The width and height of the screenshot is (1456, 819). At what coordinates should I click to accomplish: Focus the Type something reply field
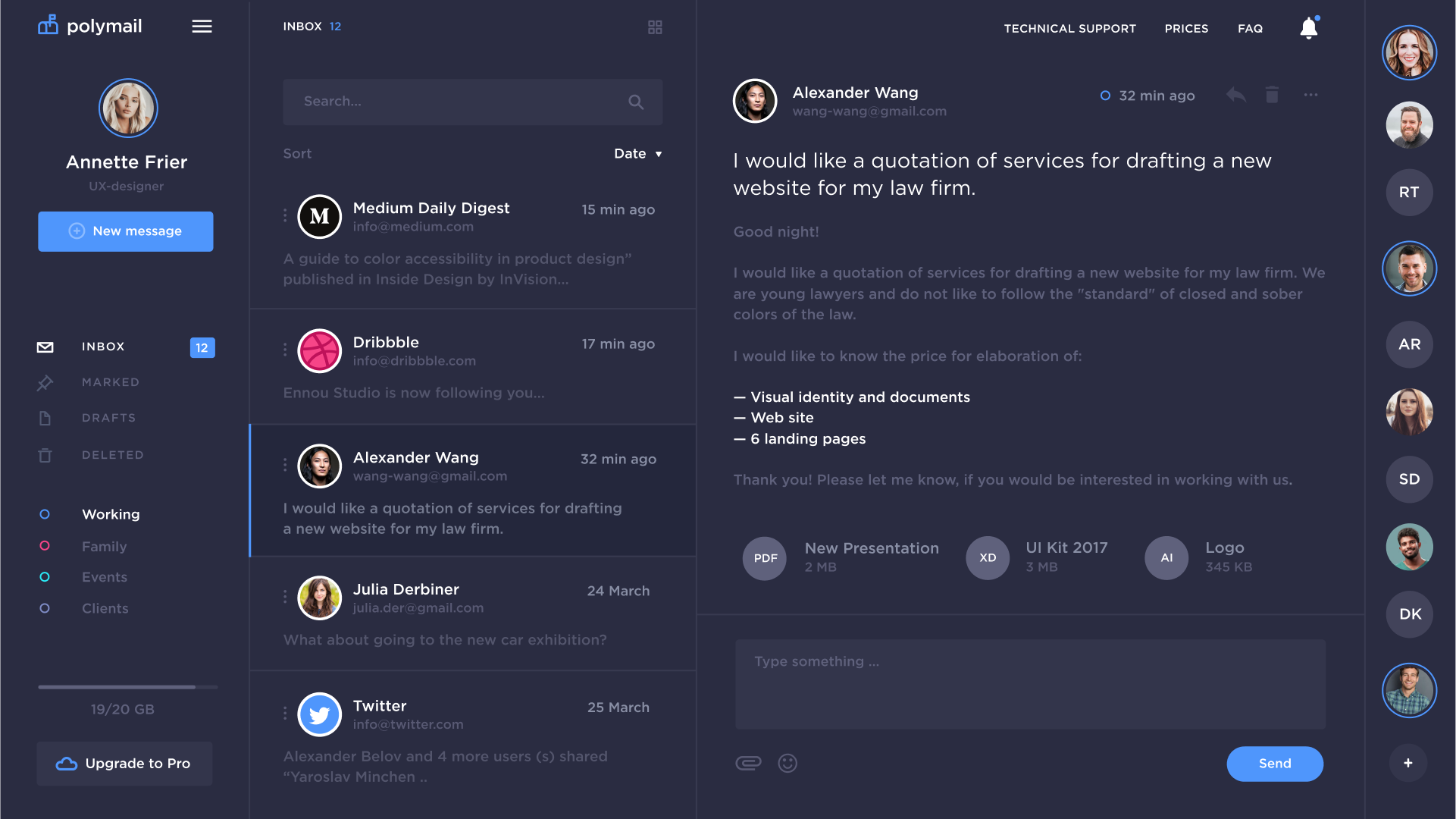(1030, 684)
